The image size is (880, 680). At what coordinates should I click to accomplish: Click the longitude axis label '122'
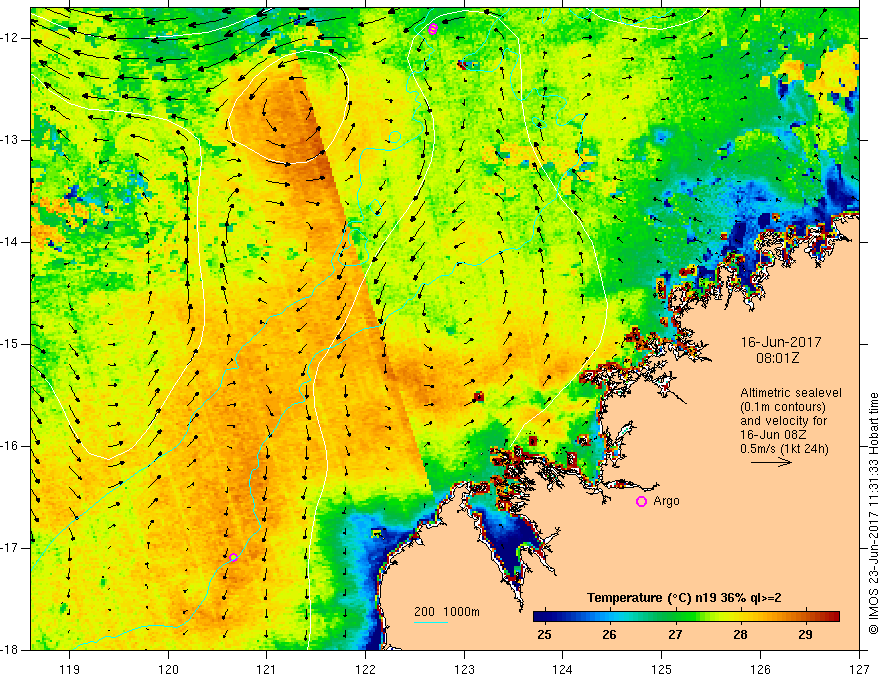point(365,669)
